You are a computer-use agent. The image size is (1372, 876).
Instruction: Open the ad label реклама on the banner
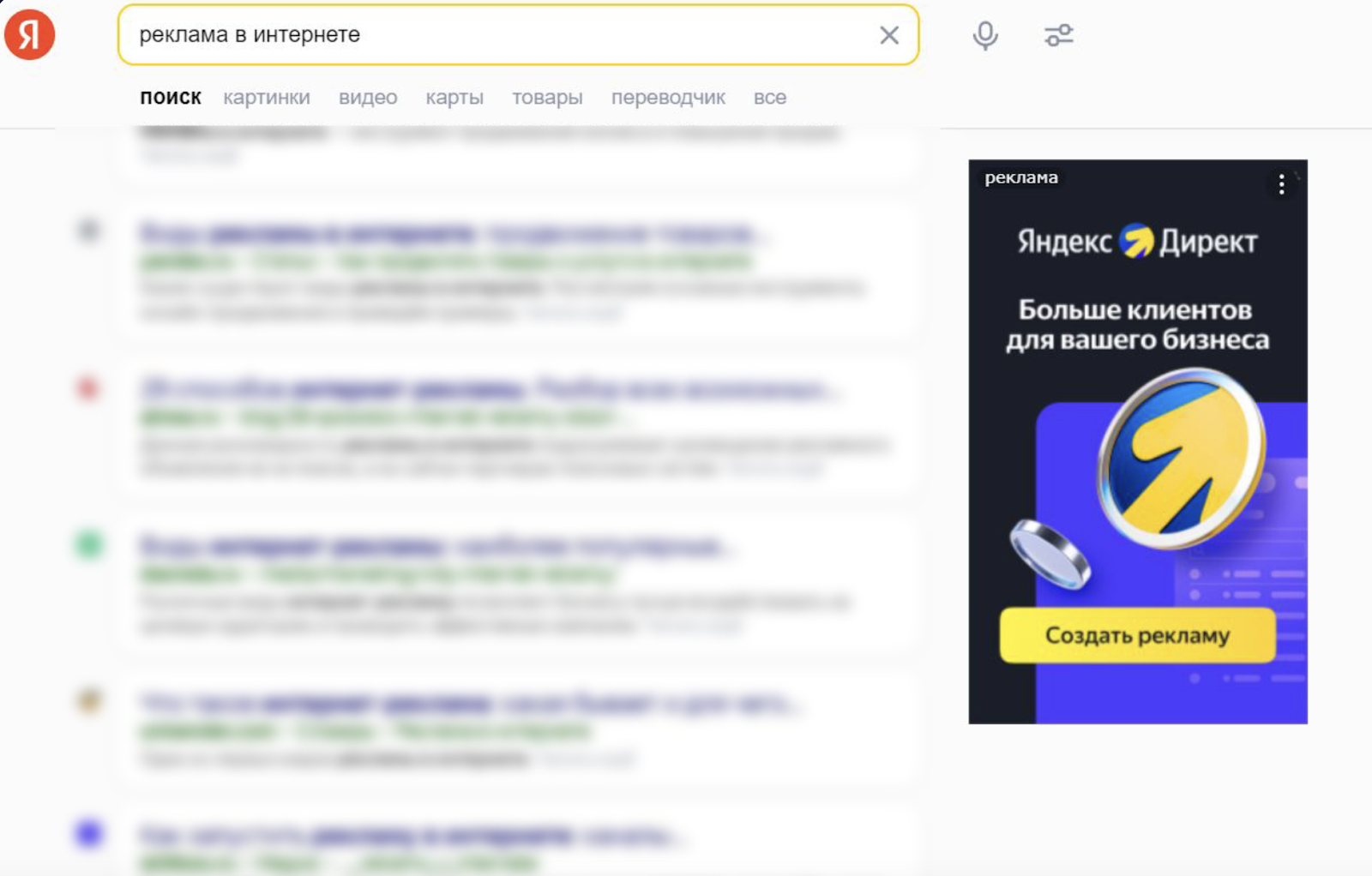point(1021,178)
